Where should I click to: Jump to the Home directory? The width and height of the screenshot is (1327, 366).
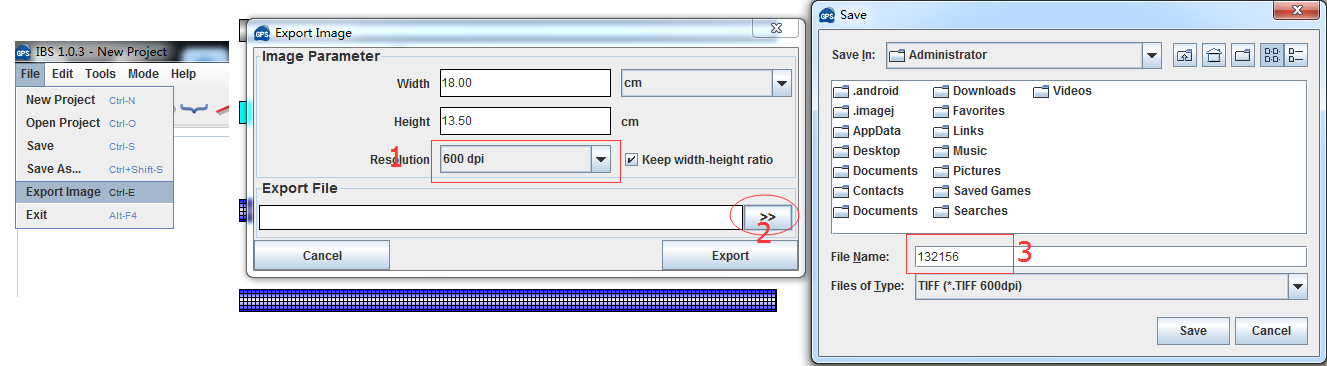click(1214, 55)
